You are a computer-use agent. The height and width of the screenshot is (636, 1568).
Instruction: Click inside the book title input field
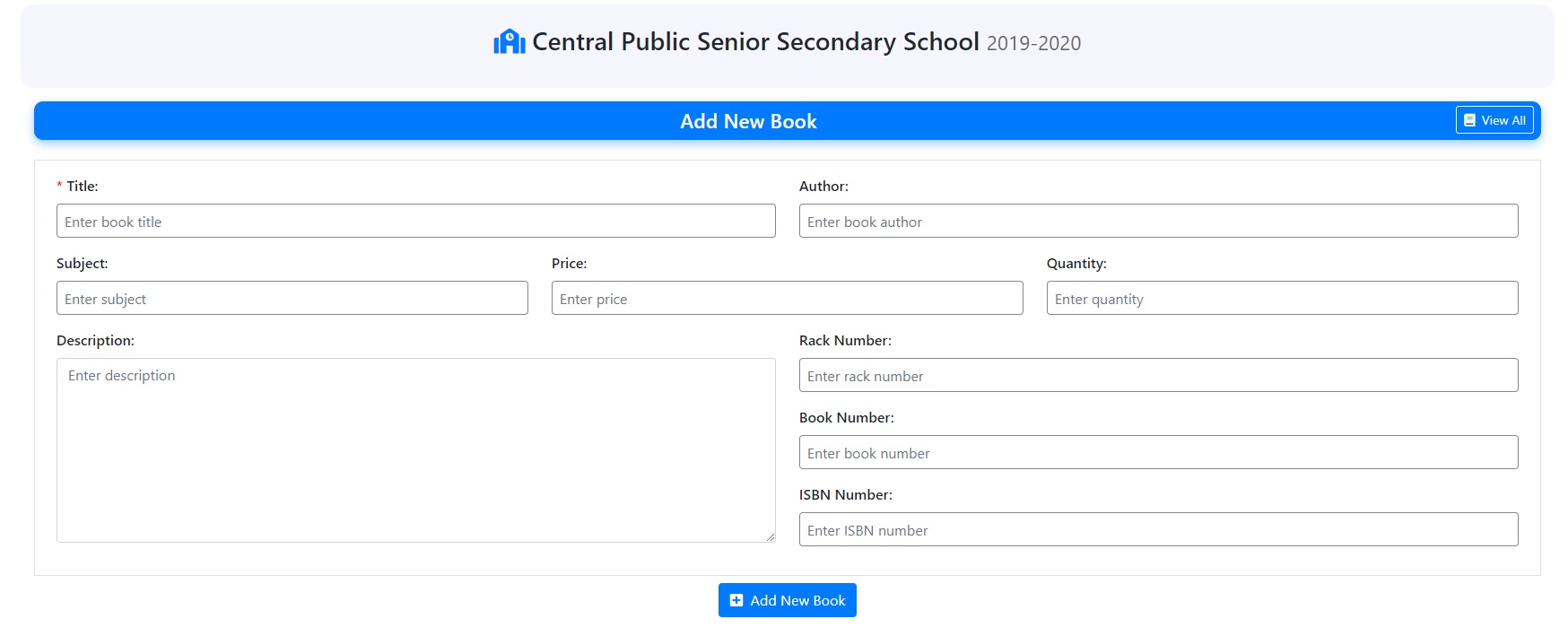click(415, 220)
